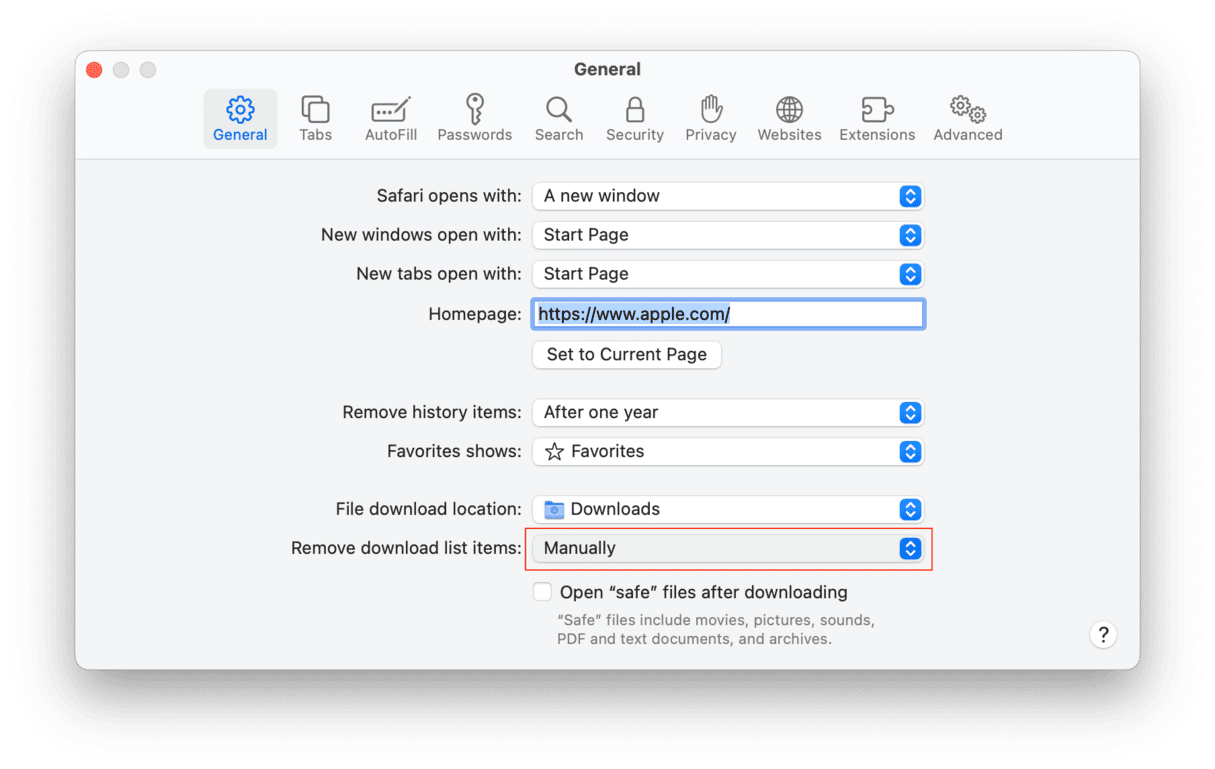Viewport: 1215px width, 769px height.
Task: Open the "Remove history items" dropdown
Action: click(x=728, y=412)
